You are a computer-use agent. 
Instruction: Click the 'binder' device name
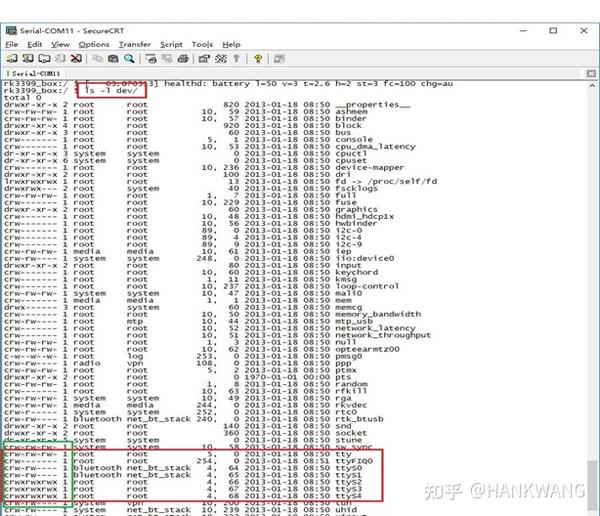tap(351, 119)
